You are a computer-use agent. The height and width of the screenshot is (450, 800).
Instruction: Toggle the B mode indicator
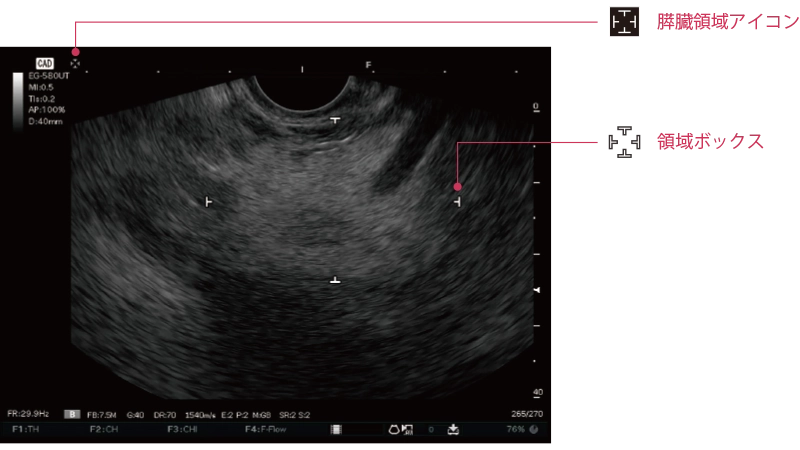click(73, 412)
